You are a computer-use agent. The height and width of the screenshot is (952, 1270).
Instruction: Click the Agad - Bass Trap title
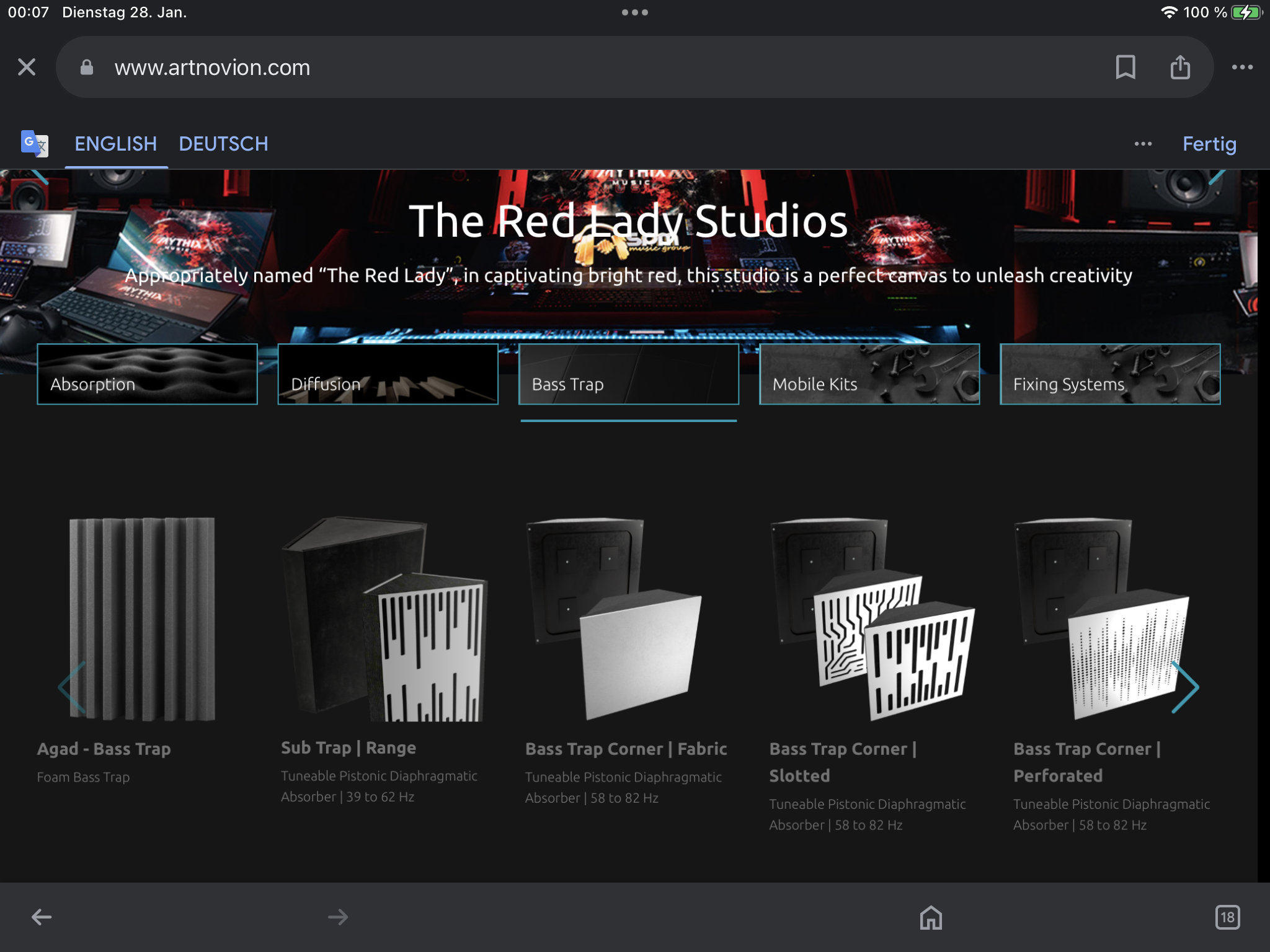(104, 749)
